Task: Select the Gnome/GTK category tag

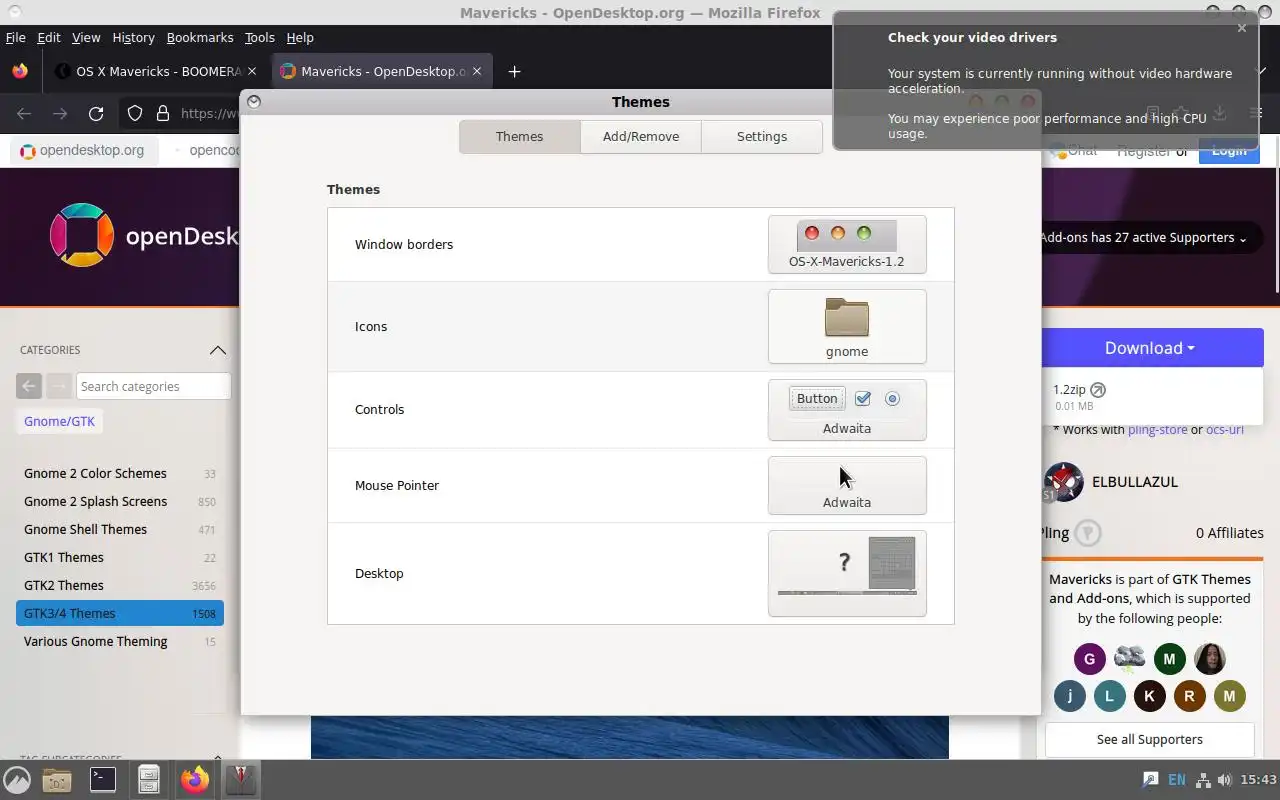Action: click(x=60, y=421)
